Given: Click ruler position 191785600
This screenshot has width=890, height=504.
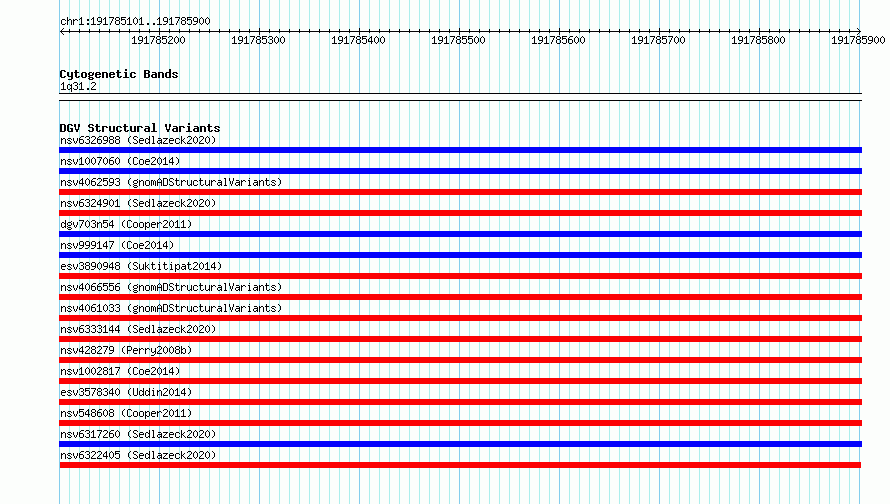Looking at the screenshot, I should (x=558, y=40).
